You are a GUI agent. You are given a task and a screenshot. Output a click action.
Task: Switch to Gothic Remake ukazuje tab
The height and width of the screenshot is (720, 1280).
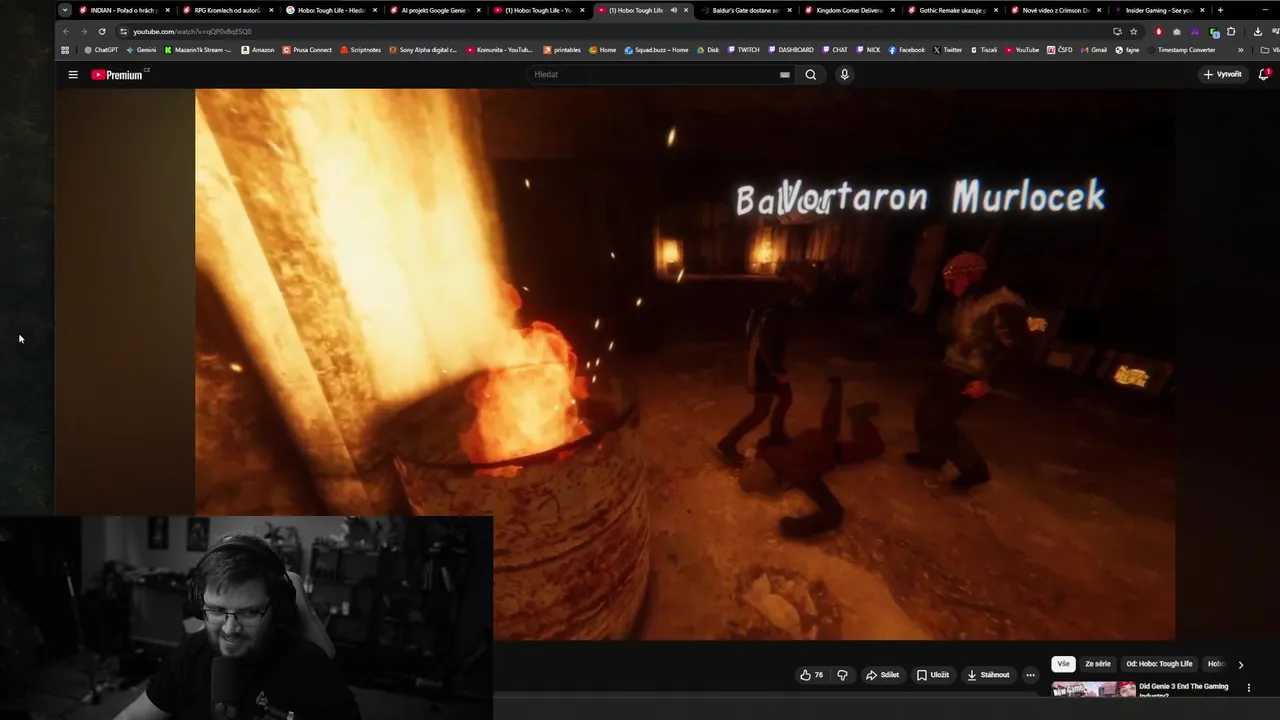[952, 10]
